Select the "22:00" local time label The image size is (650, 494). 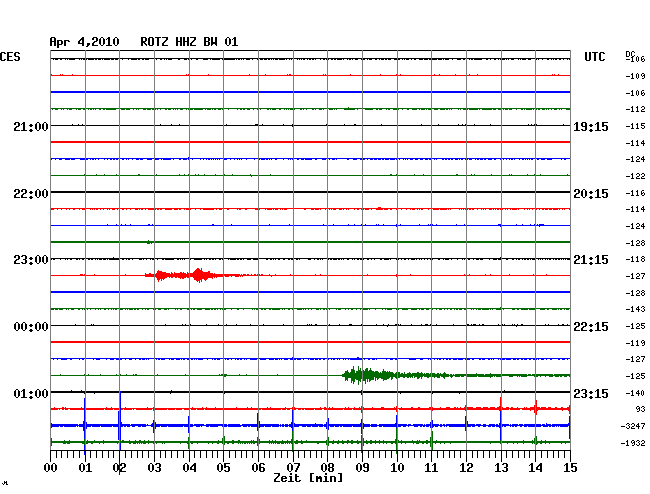31,194
